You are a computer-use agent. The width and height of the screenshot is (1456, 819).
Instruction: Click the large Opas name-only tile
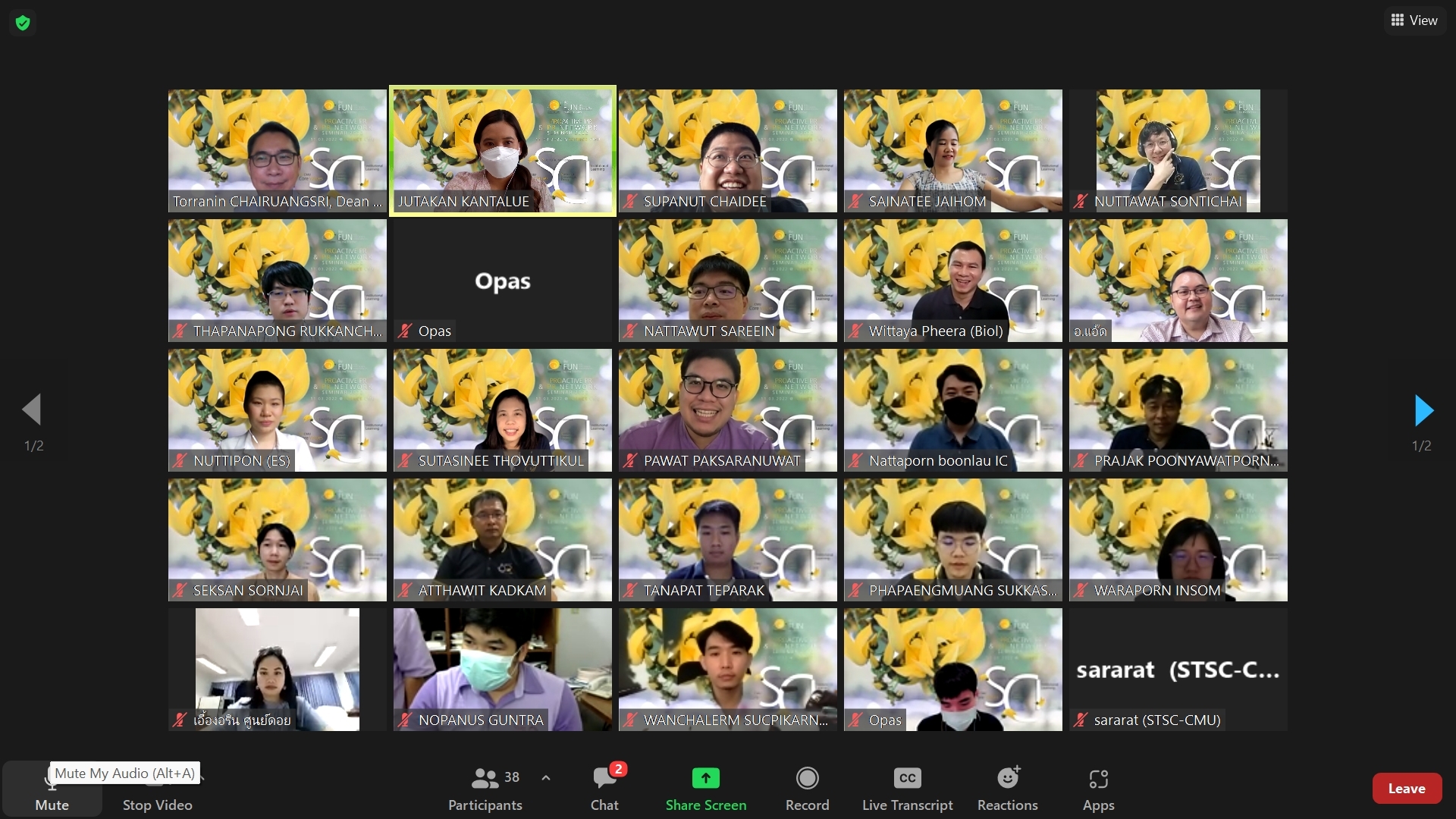[x=502, y=281]
